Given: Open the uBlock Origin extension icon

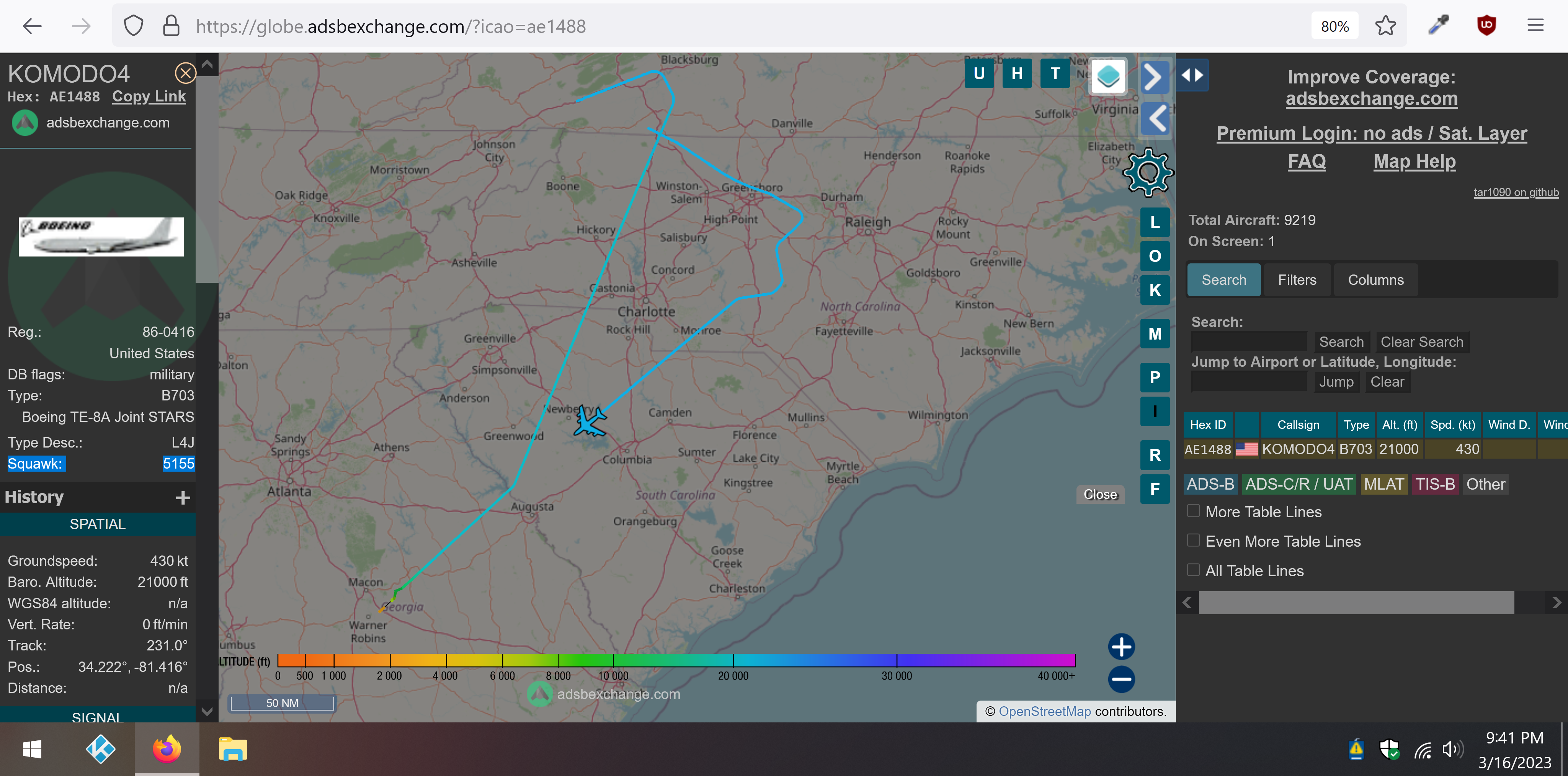Looking at the screenshot, I should pyautogui.click(x=1486, y=26).
